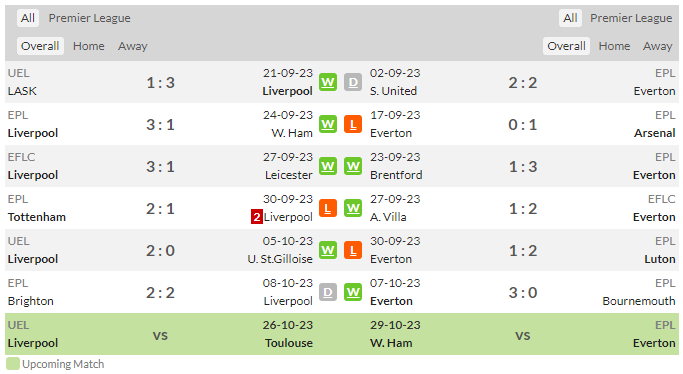Image resolution: width=683 pixels, height=374 pixels.
Task: Click the W badge for Everton vs Bournemouth
Action: point(353,293)
